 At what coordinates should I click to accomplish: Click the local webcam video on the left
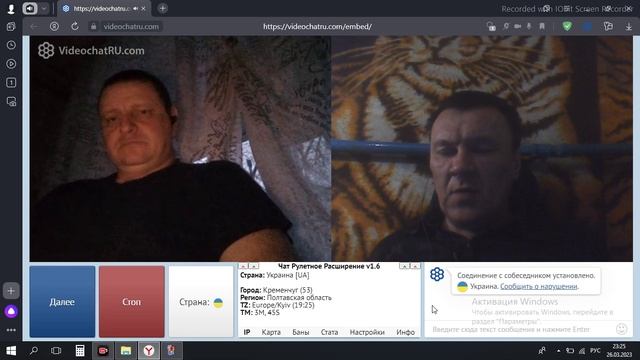tap(180, 149)
